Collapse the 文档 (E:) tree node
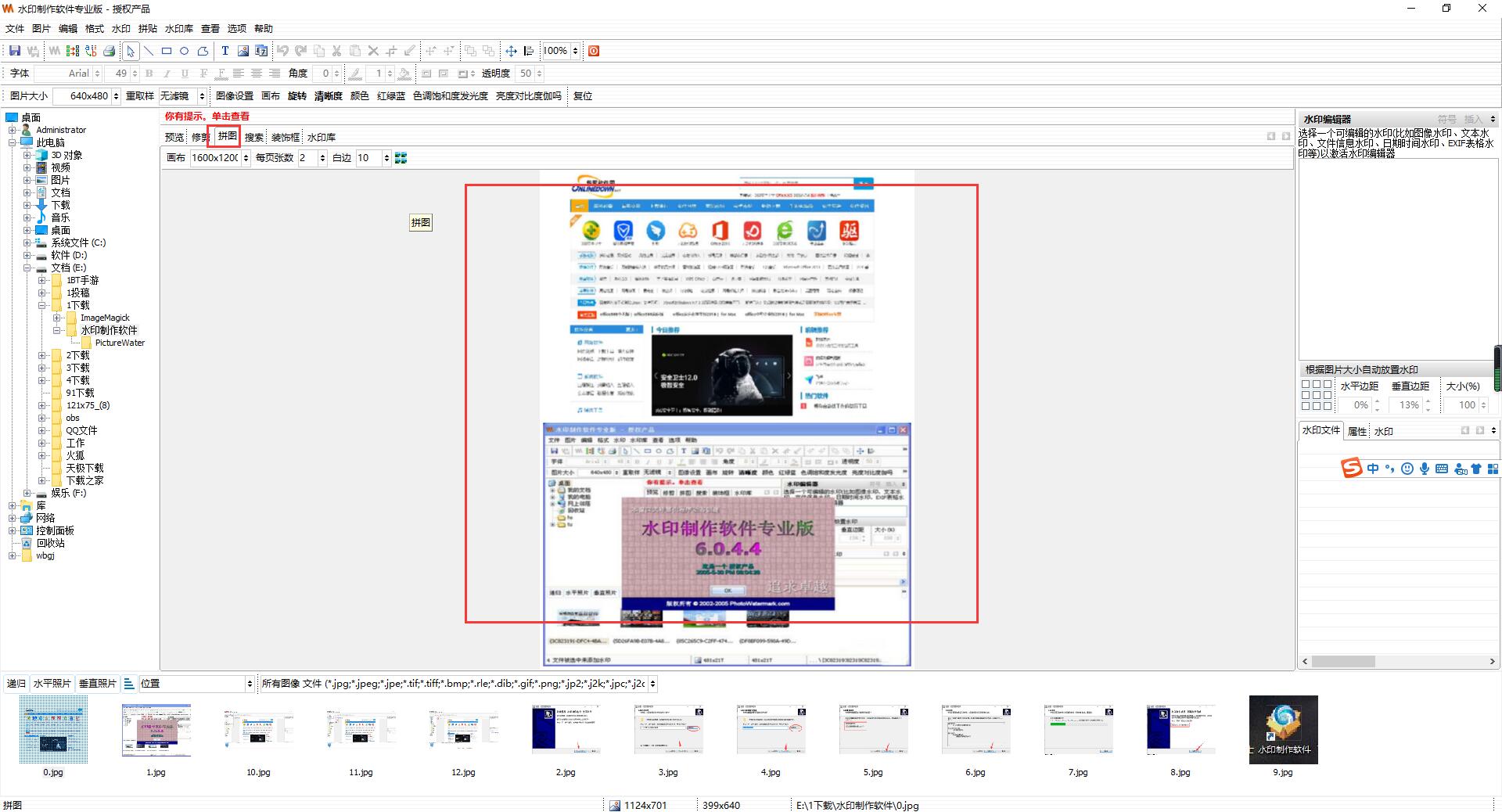 (27, 268)
